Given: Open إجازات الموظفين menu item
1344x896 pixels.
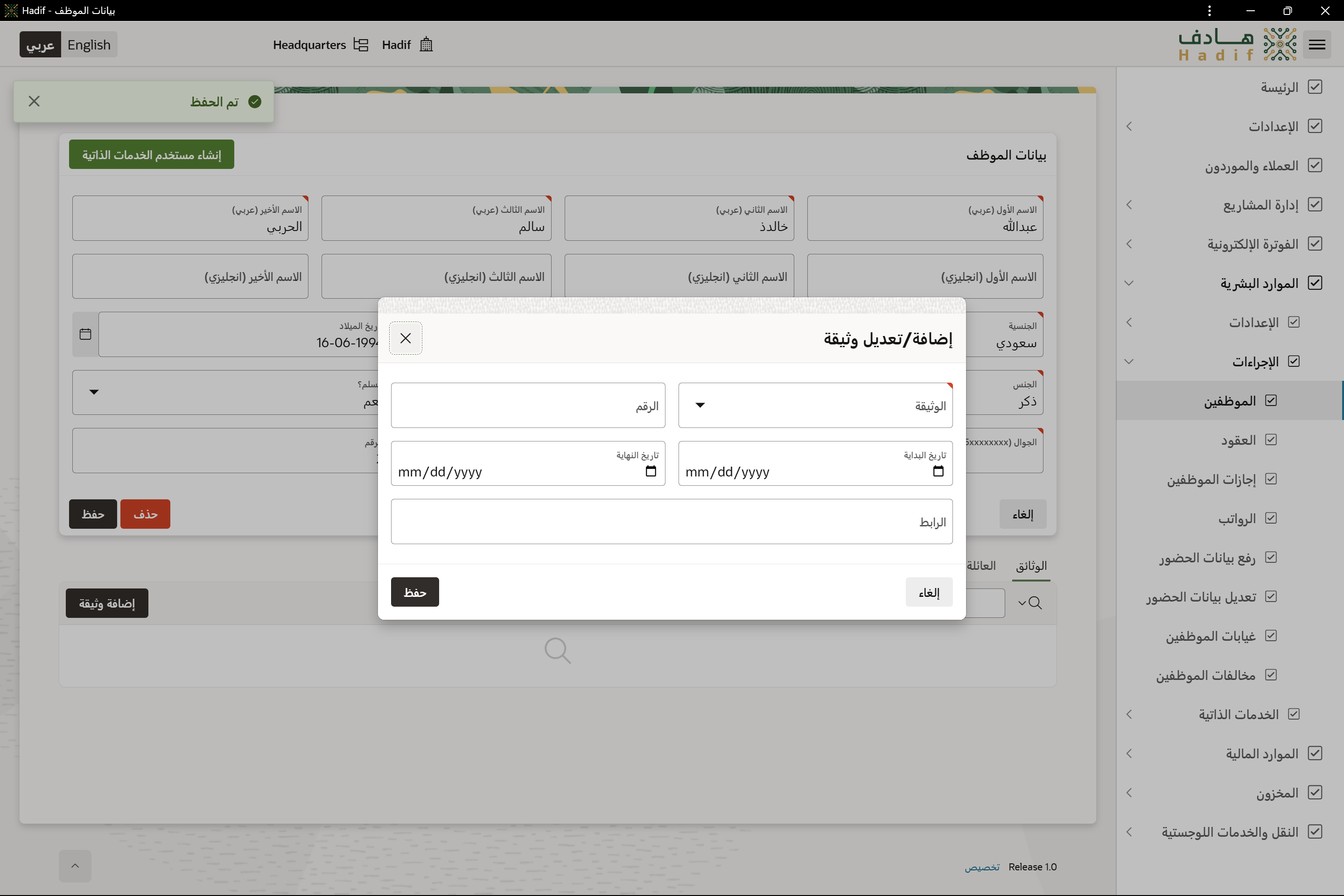Looking at the screenshot, I should pos(1211,479).
